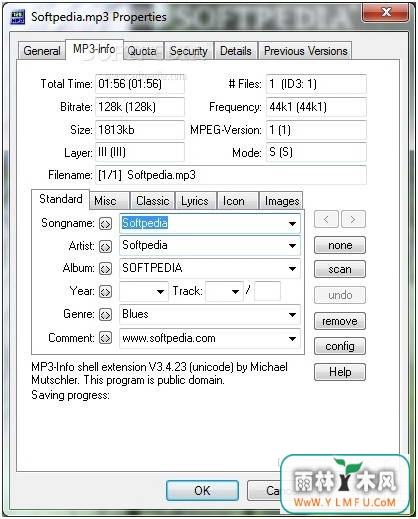Screen dimensions: 418x519
Task: Select the MP3-Info tab
Action: pos(94,49)
